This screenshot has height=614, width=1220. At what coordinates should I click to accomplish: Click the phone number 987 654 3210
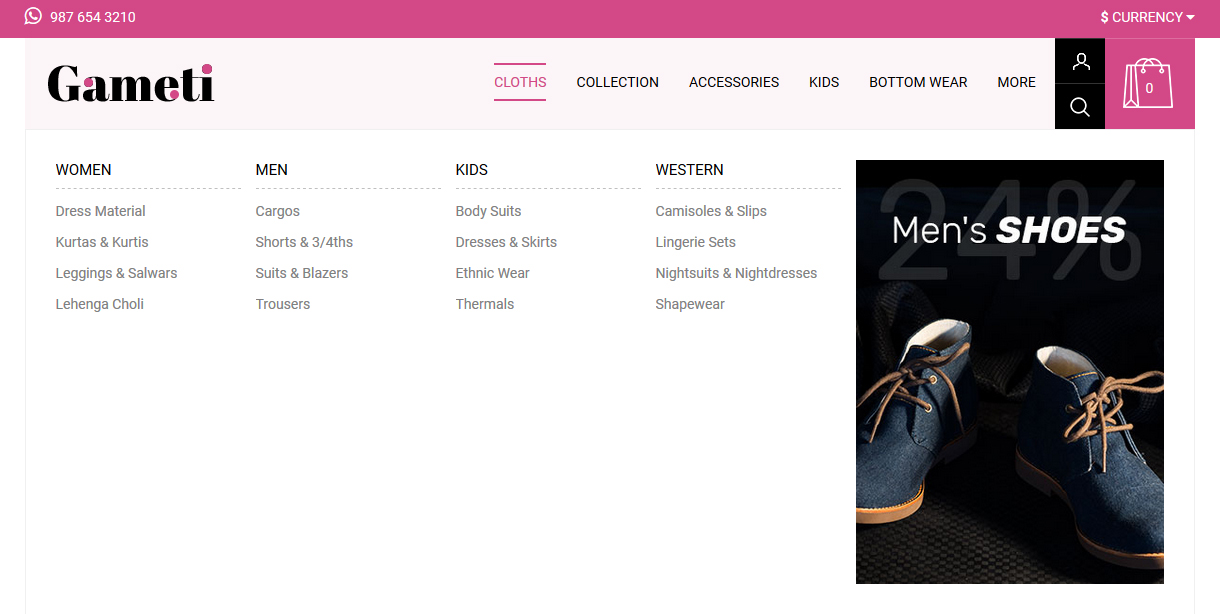pyautogui.click(x=93, y=17)
